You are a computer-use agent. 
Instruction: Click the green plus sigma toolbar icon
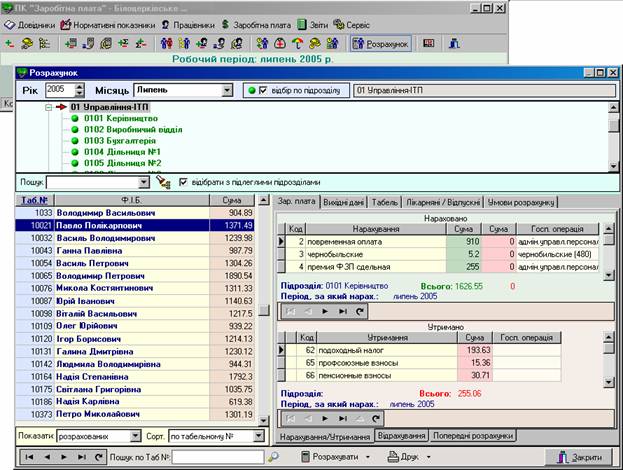124,43
